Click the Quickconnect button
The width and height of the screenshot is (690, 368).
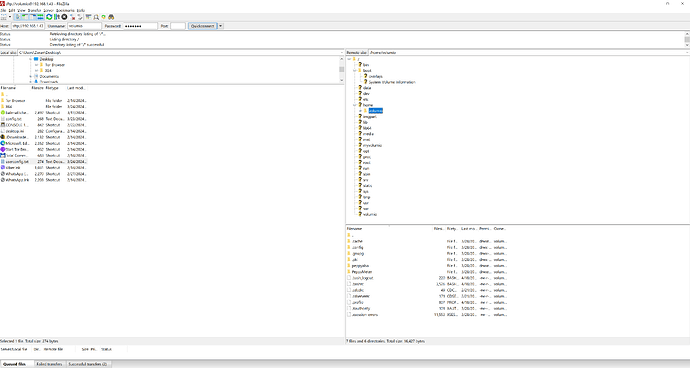(202, 26)
